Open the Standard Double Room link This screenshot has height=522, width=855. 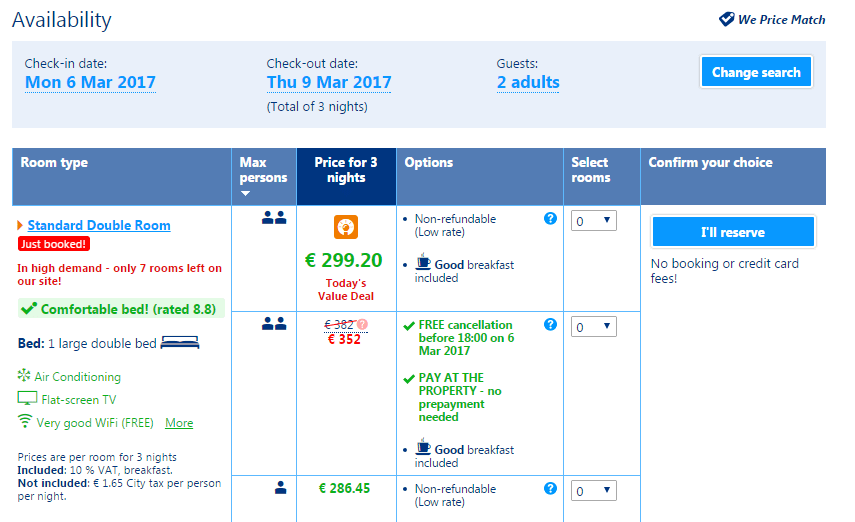pos(99,226)
